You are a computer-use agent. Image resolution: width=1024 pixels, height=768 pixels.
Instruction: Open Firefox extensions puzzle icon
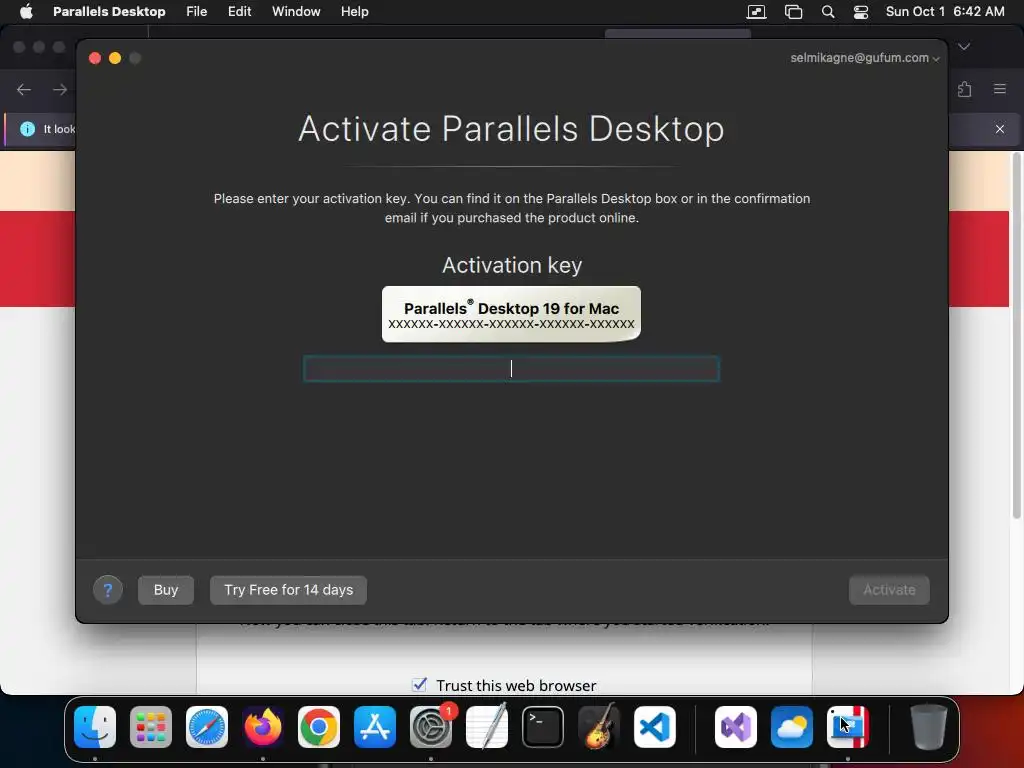(965, 89)
